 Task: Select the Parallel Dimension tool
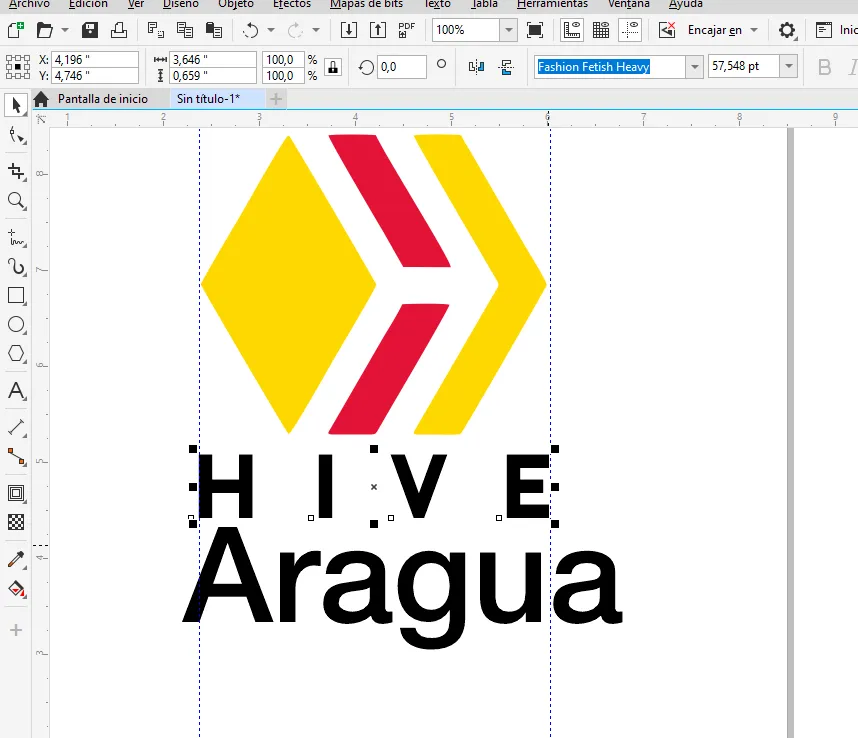pyautogui.click(x=16, y=427)
